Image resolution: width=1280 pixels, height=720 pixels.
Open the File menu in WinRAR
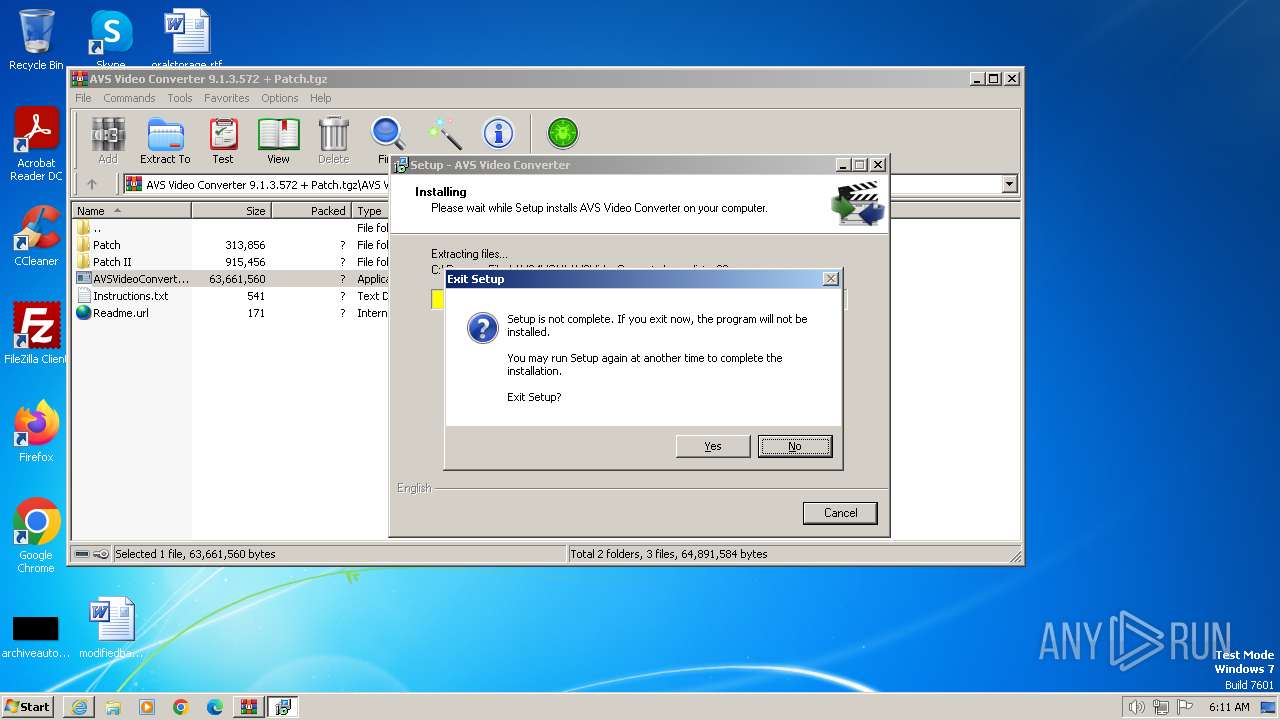click(83, 98)
